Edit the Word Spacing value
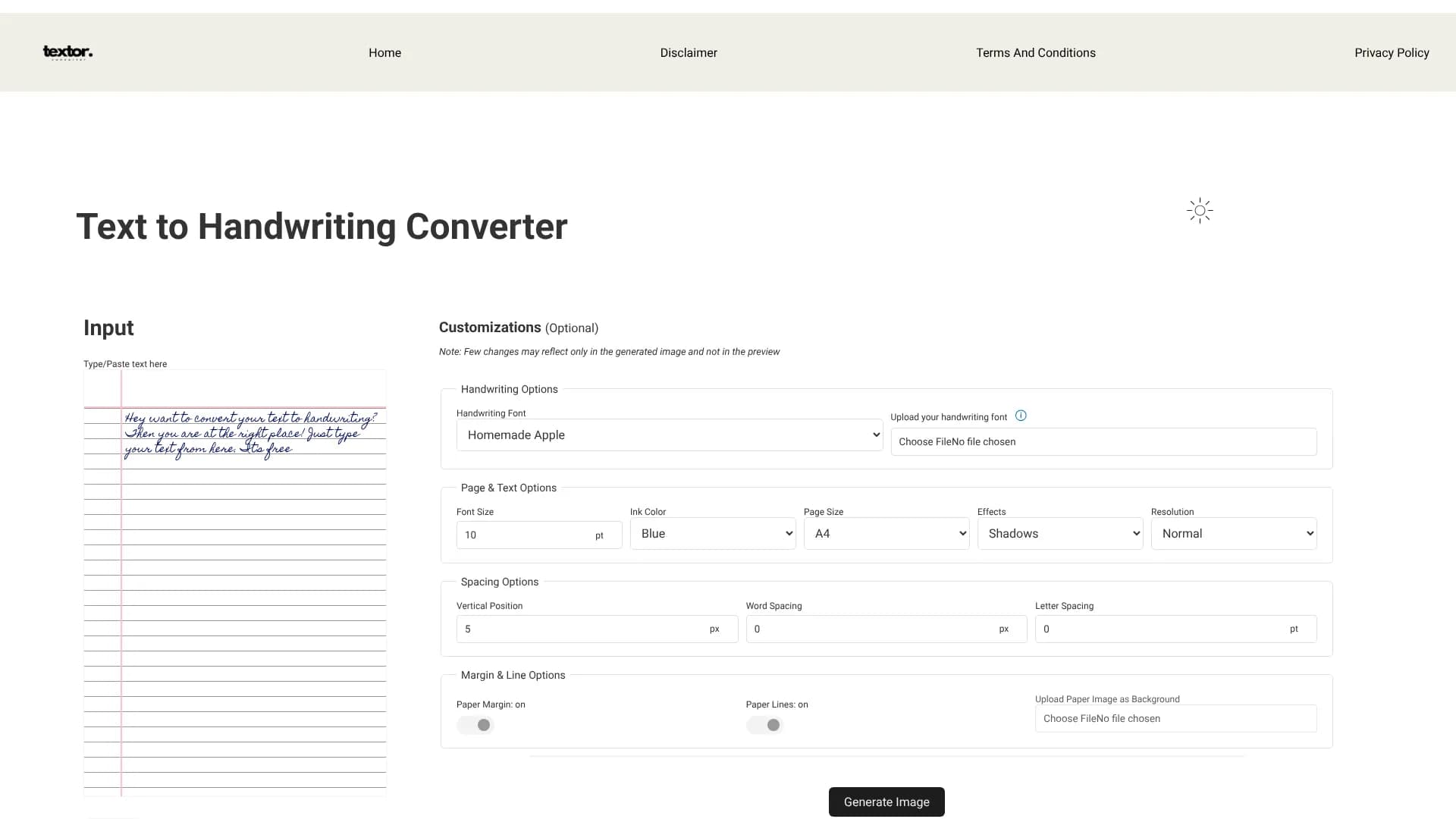Viewport: 1456px width, 819px height. coord(872,629)
